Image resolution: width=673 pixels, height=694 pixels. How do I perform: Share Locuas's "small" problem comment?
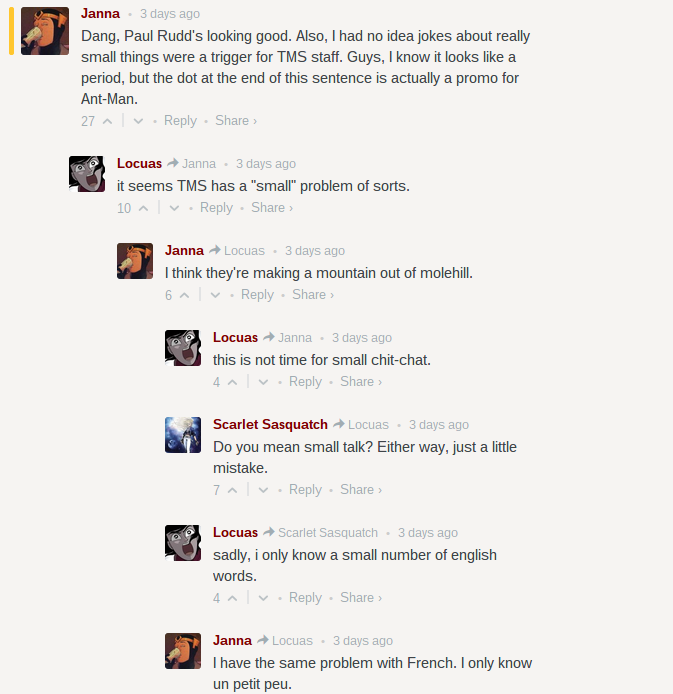pyautogui.click(x=272, y=208)
